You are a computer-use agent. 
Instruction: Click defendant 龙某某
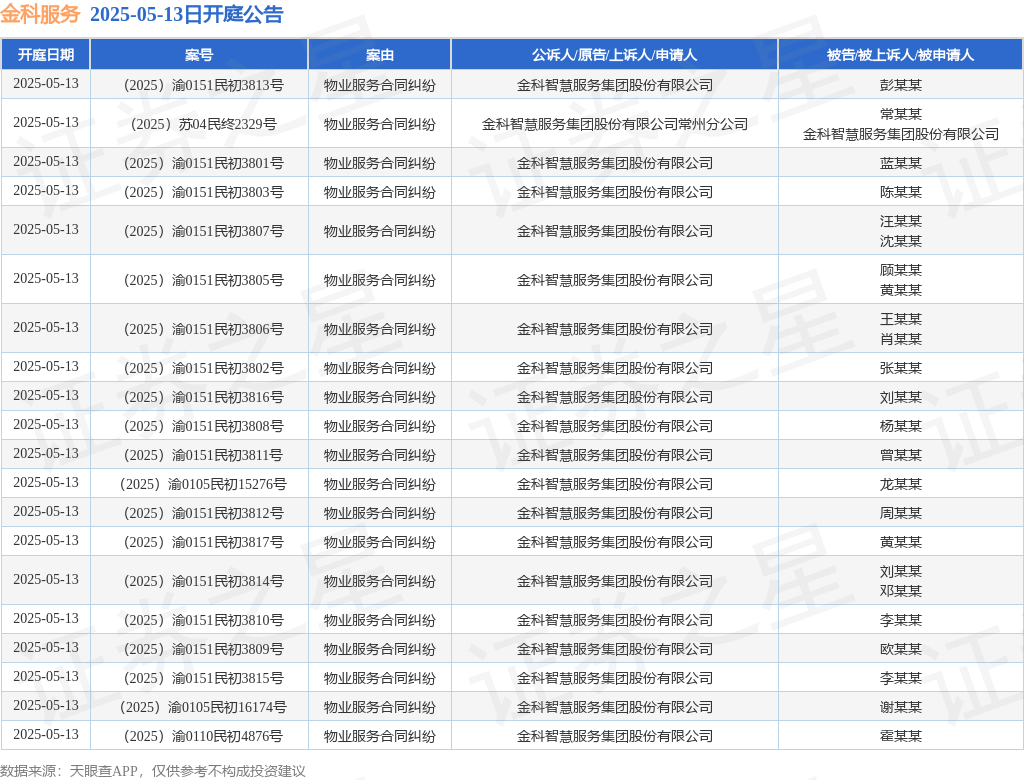tap(901, 484)
